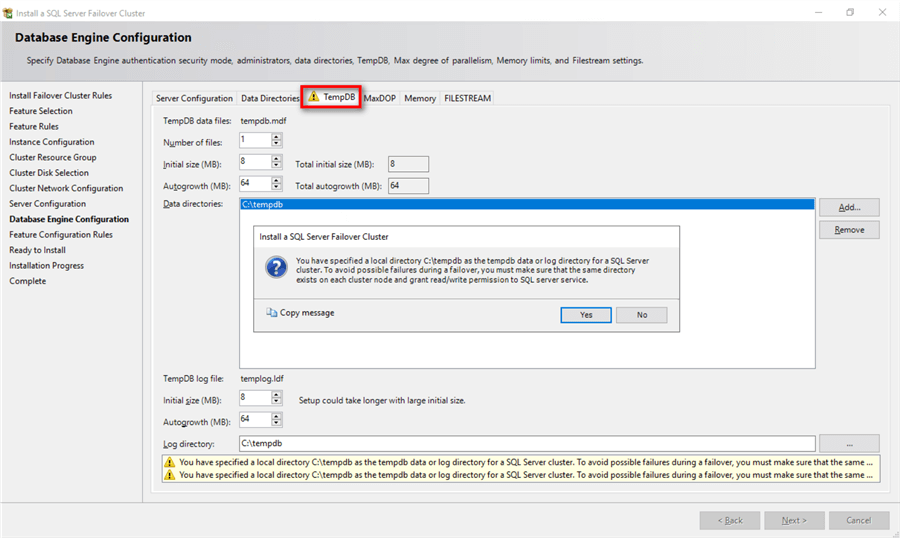
Task: Click the first warning icon in the message list
Action: (169, 462)
